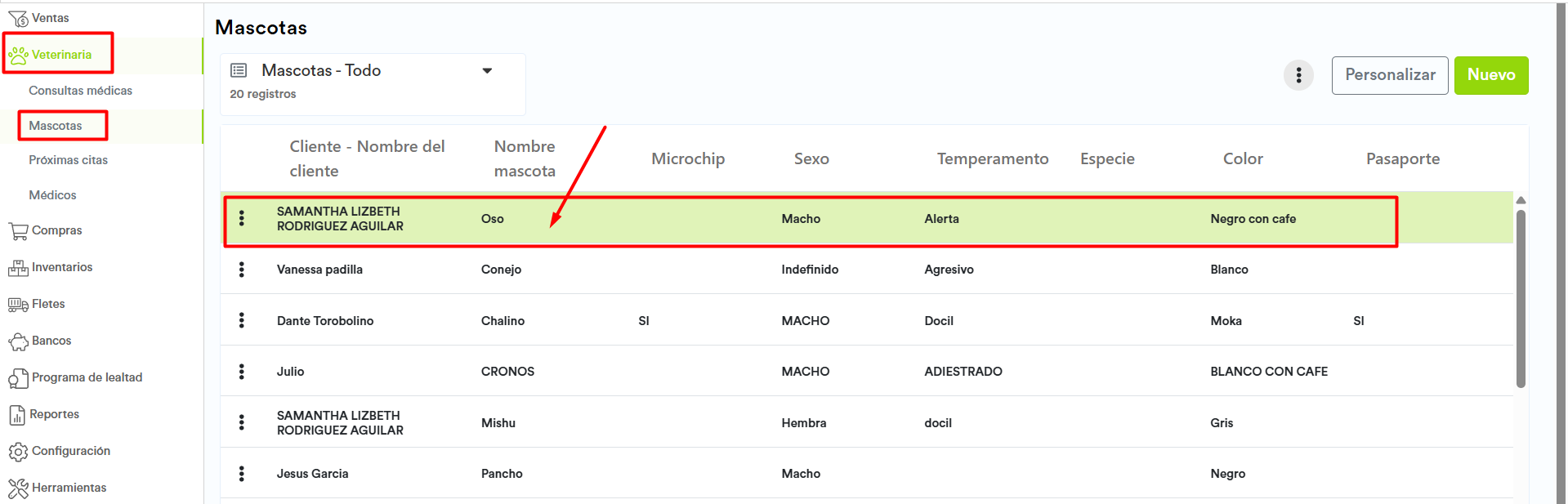1568x504 pixels.
Task: Click the table's vertical scrollbar thumb
Action: pyautogui.click(x=1521, y=298)
